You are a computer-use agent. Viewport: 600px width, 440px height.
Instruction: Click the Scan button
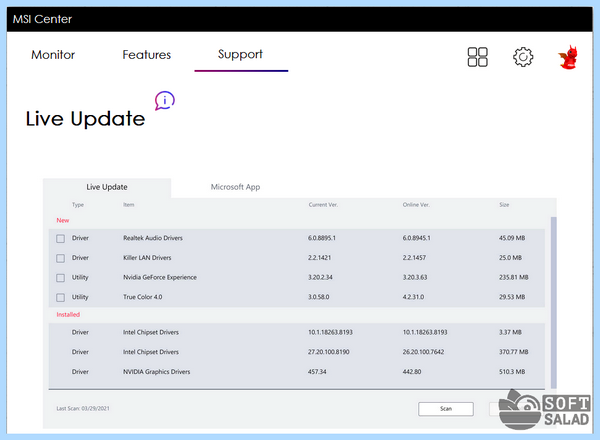tap(446, 409)
